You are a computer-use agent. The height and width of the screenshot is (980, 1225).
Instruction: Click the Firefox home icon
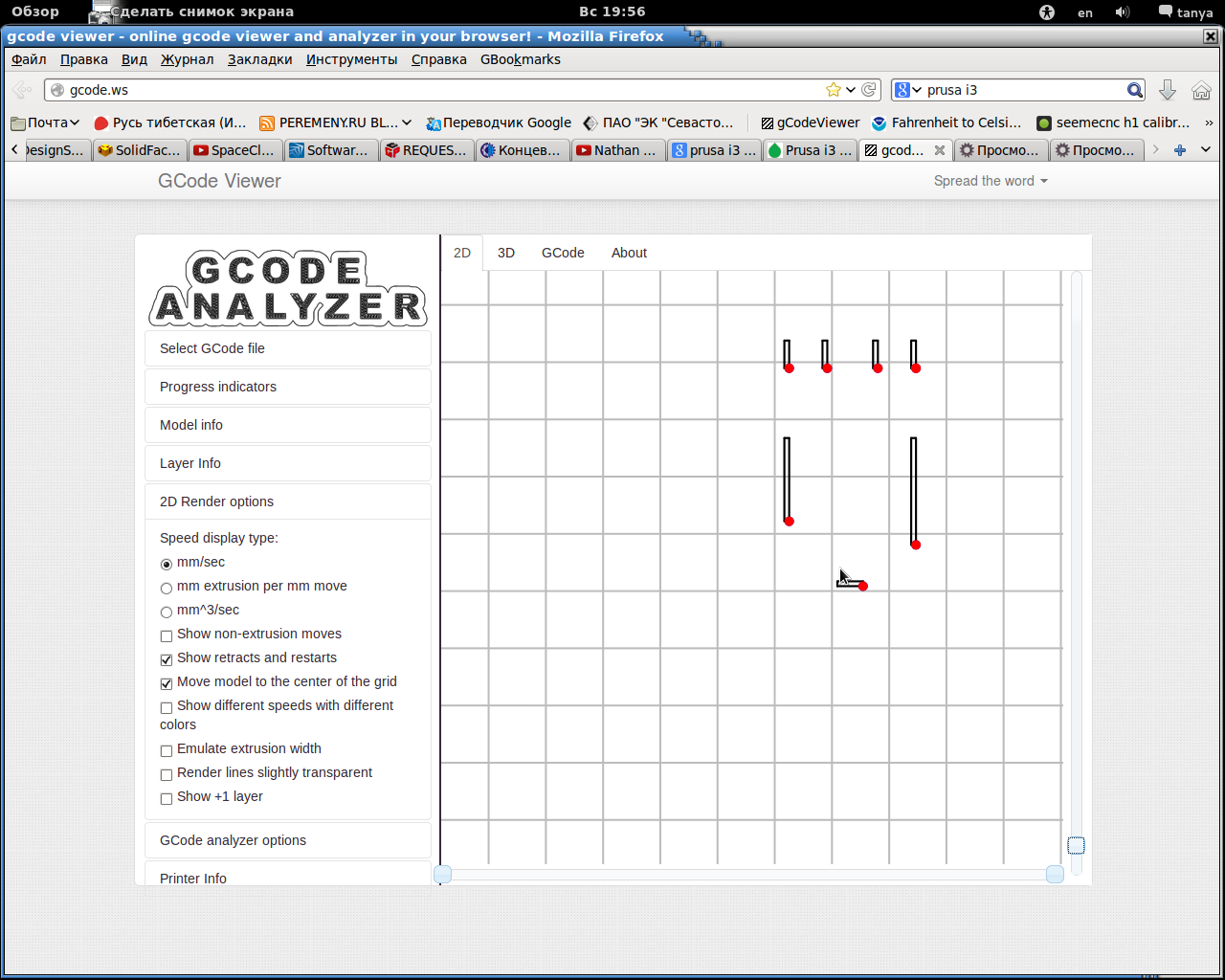tap(1201, 90)
